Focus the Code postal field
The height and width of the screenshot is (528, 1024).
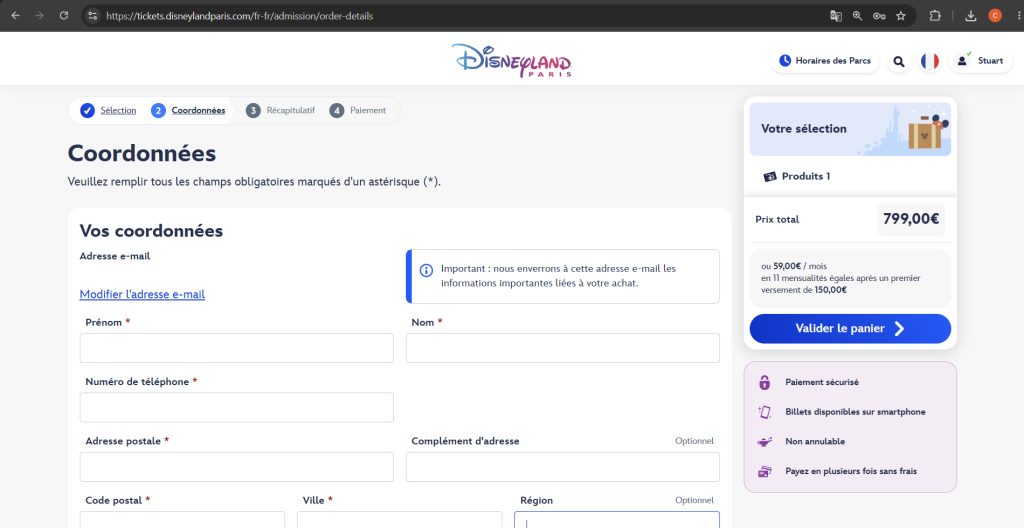[182, 520]
